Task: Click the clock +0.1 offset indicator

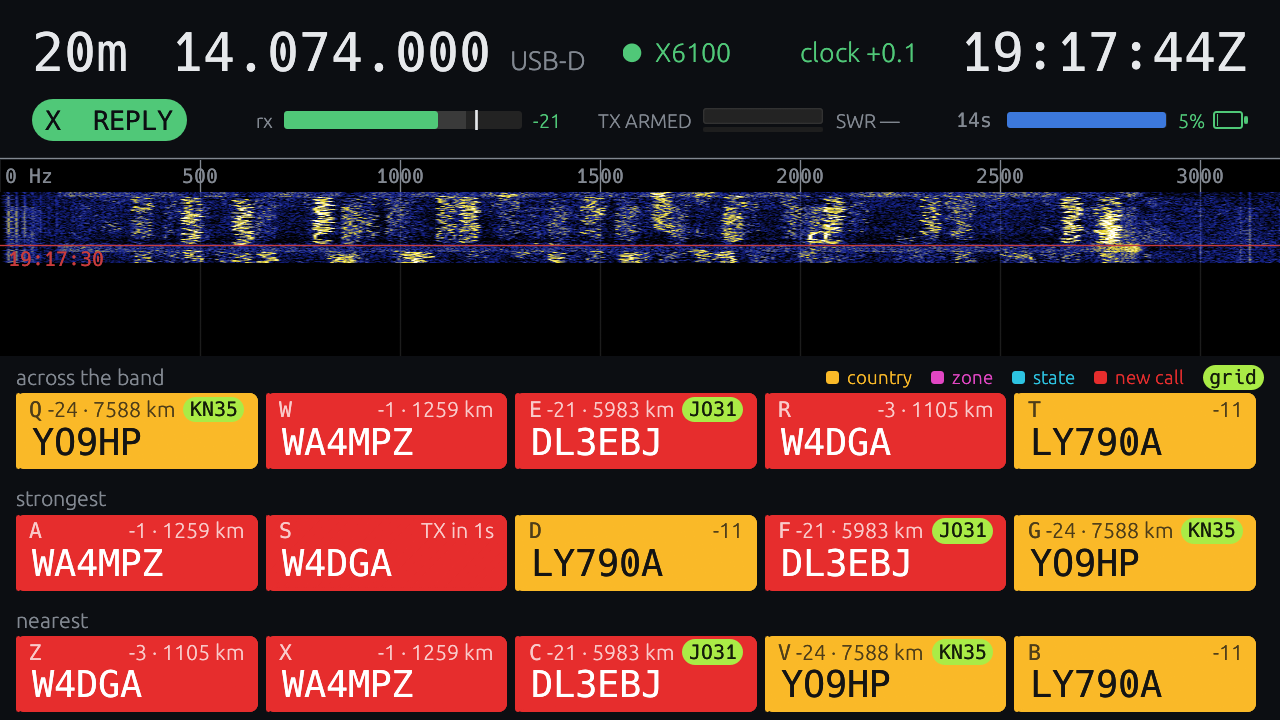Action: [x=858, y=53]
